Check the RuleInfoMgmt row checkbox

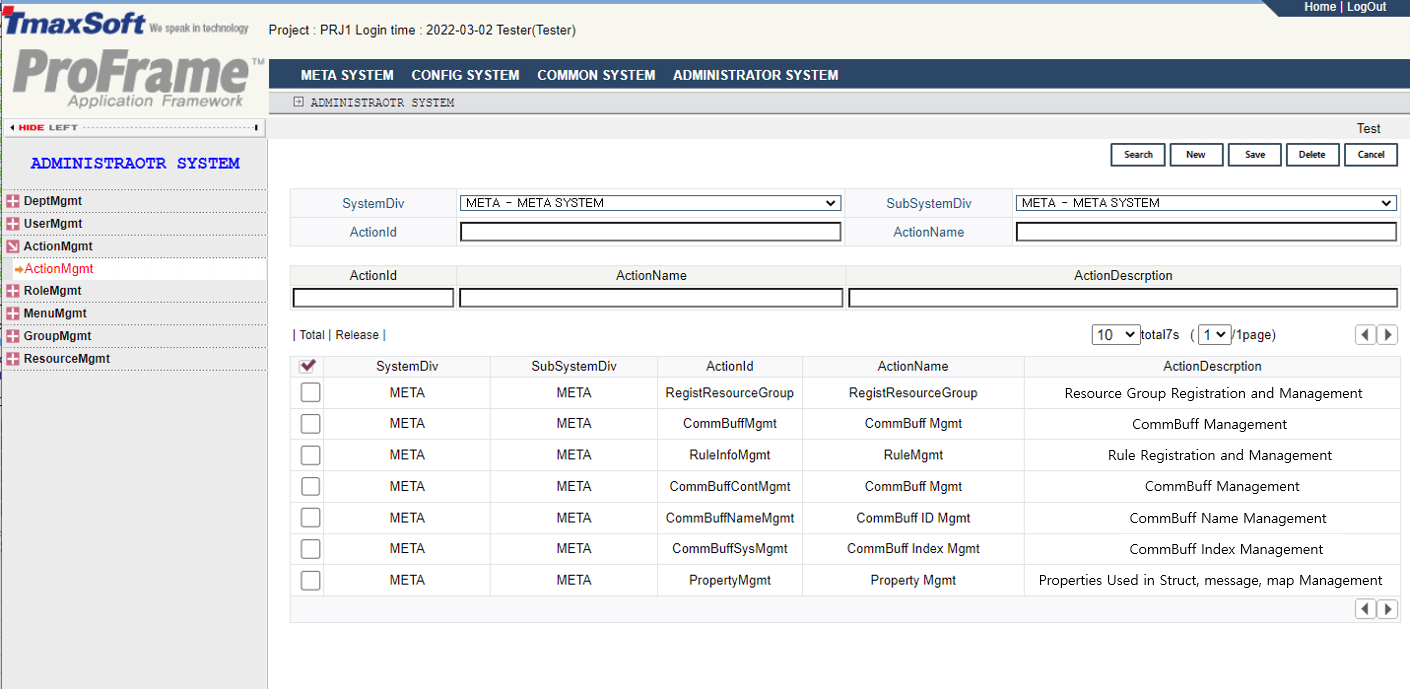click(310, 455)
